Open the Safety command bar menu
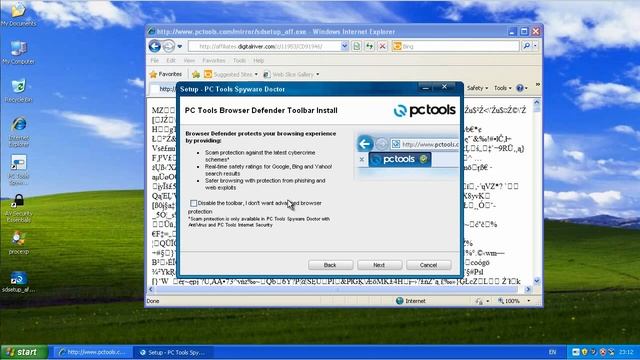Image resolution: width=640 pixels, height=360 pixels. tap(477, 88)
